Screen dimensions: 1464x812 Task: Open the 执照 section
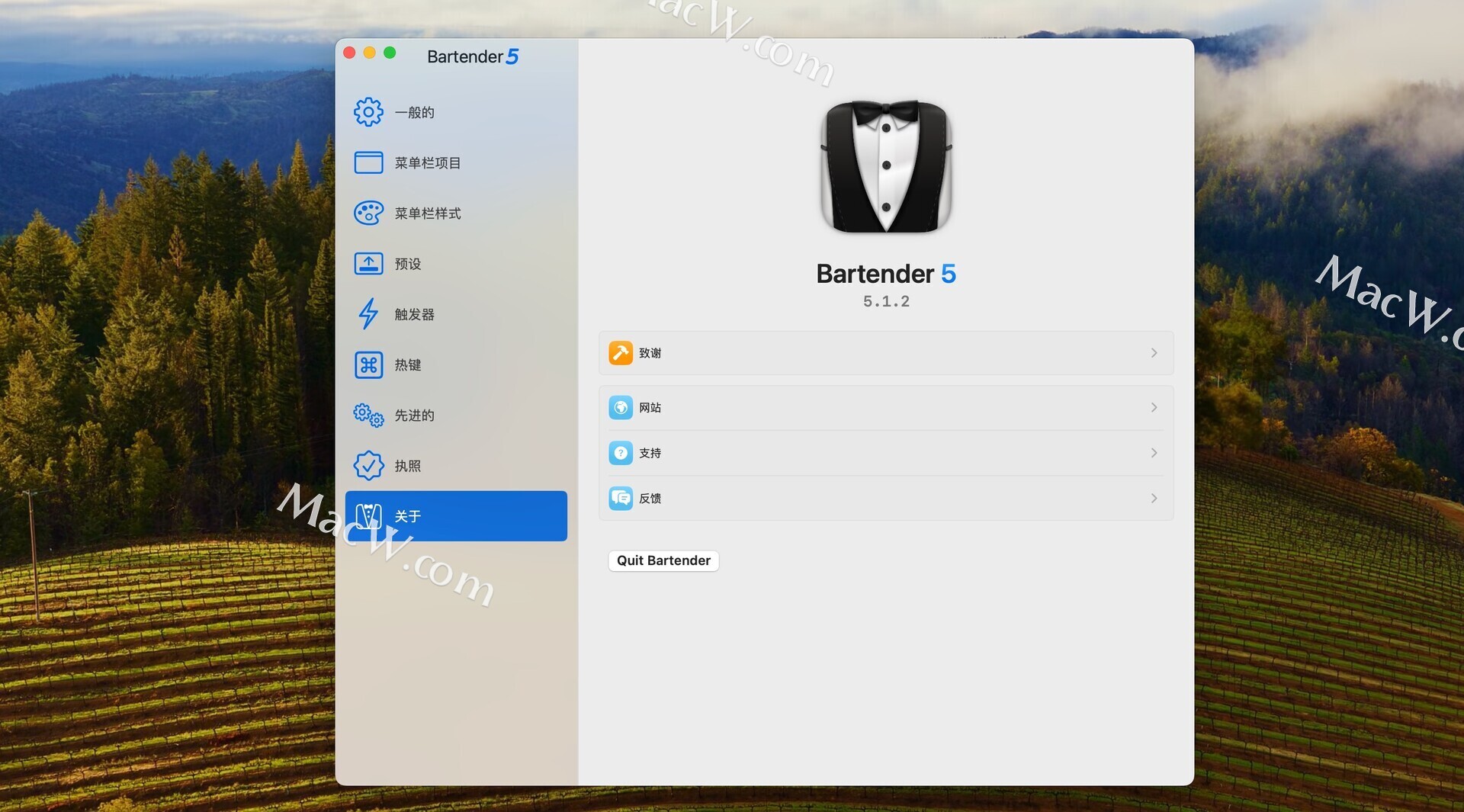tap(456, 465)
